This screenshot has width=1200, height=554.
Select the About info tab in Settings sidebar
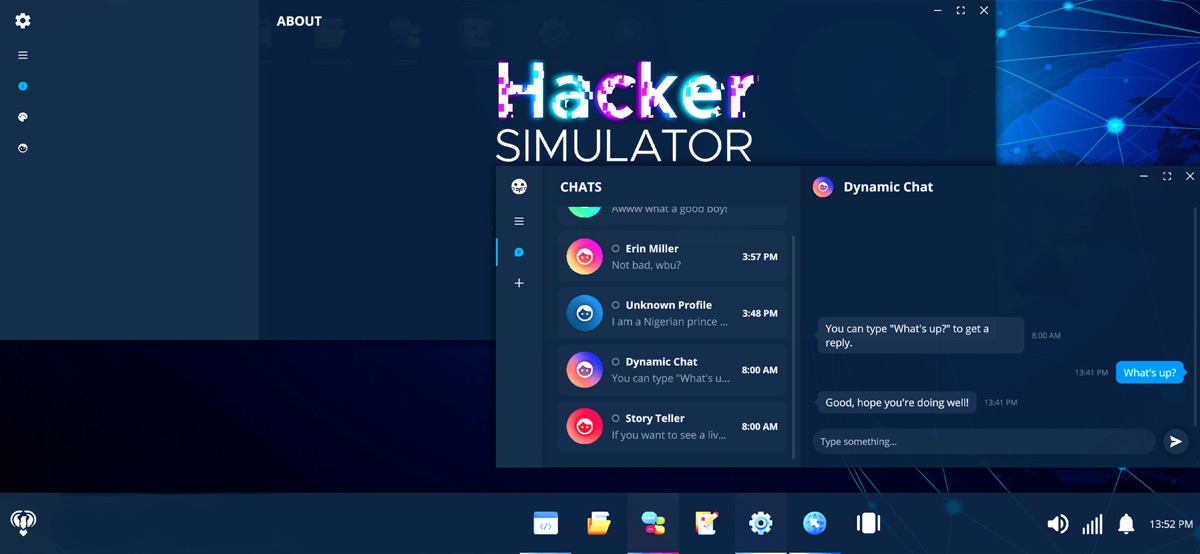click(23, 87)
